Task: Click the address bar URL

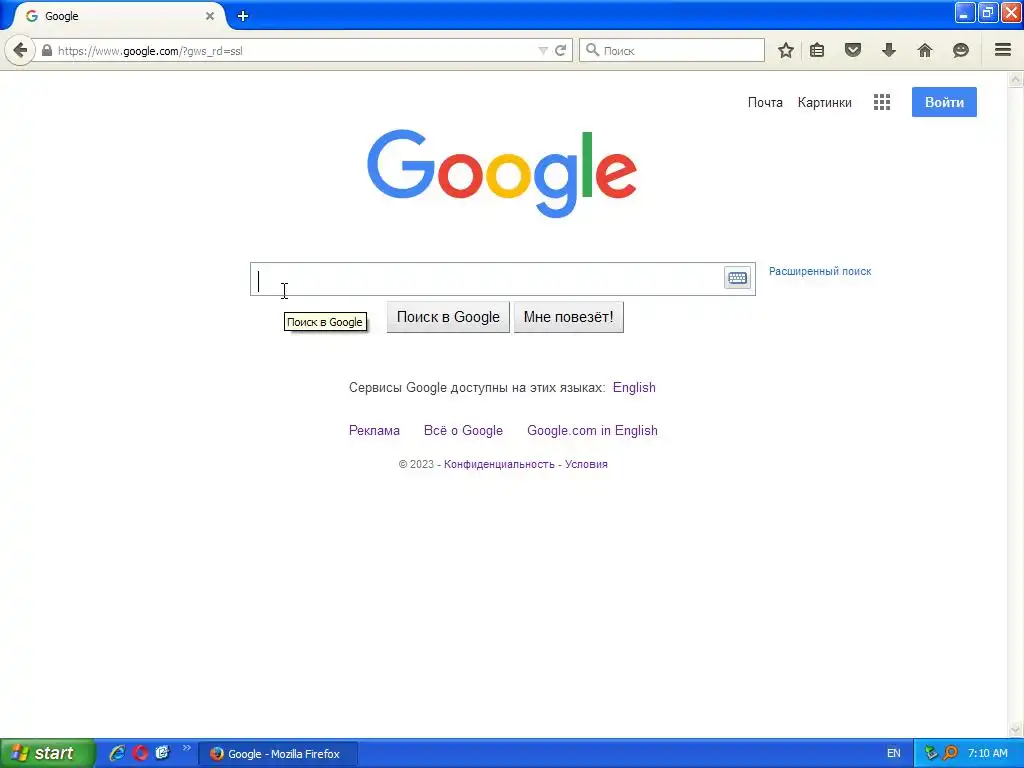Action: coord(150,51)
